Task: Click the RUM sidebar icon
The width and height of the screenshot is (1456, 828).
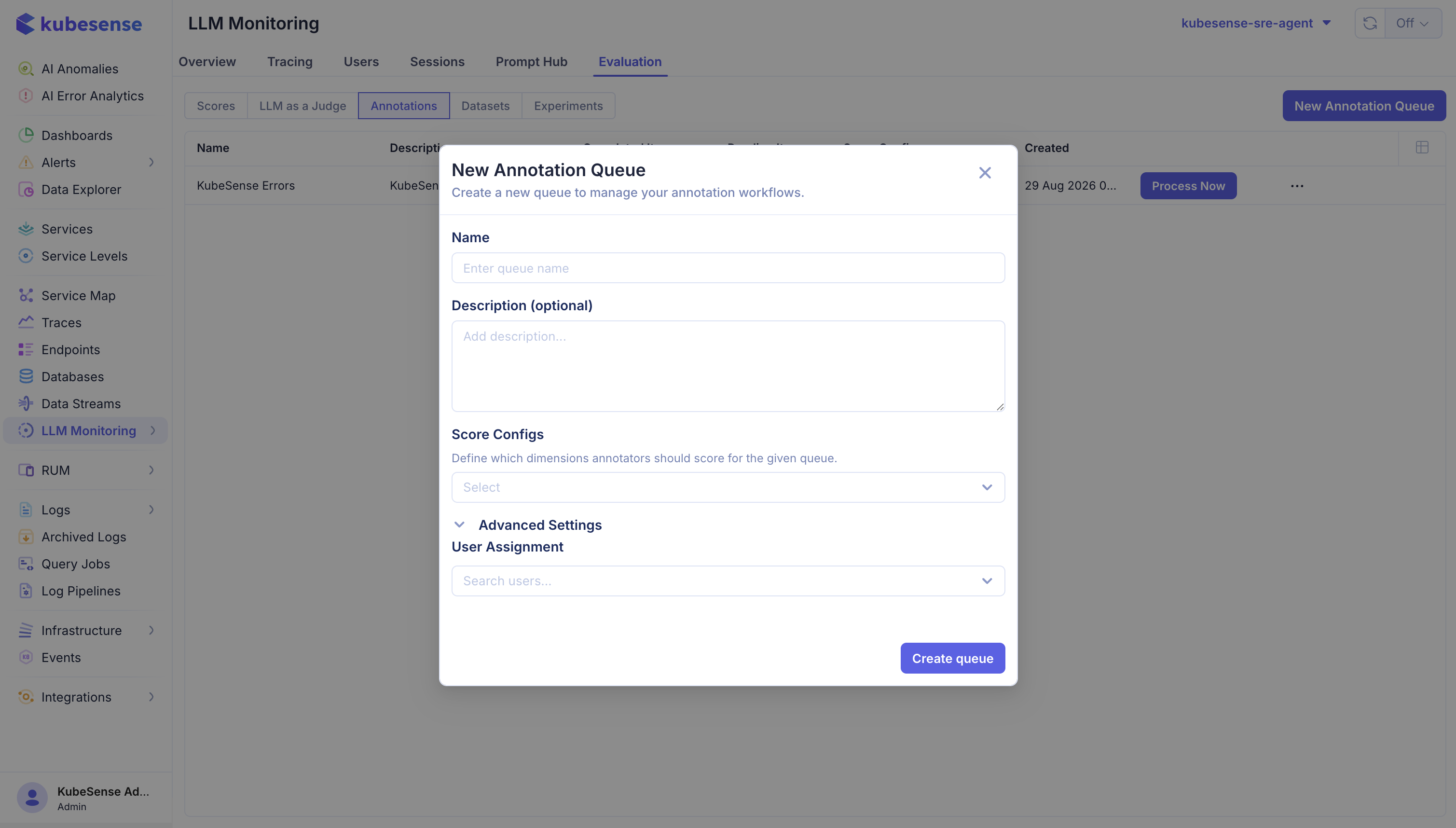Action: click(x=26, y=470)
